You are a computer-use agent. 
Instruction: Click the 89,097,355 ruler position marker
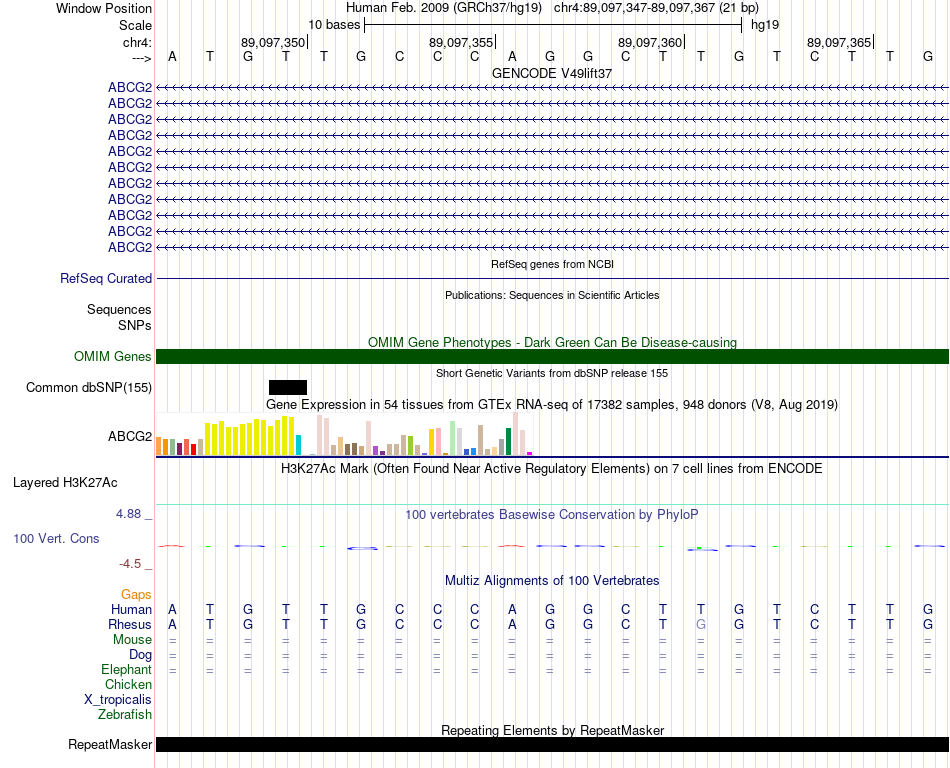click(462, 42)
